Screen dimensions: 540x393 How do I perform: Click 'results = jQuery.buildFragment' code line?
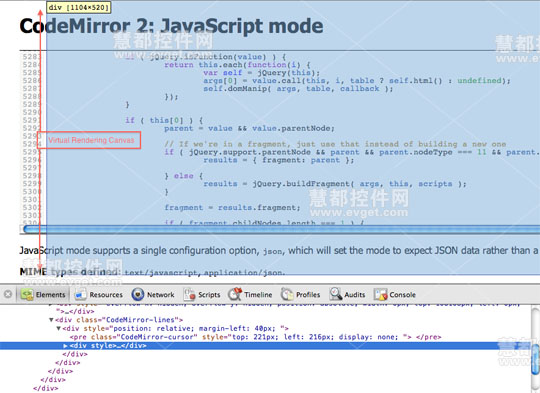[x=335, y=184]
